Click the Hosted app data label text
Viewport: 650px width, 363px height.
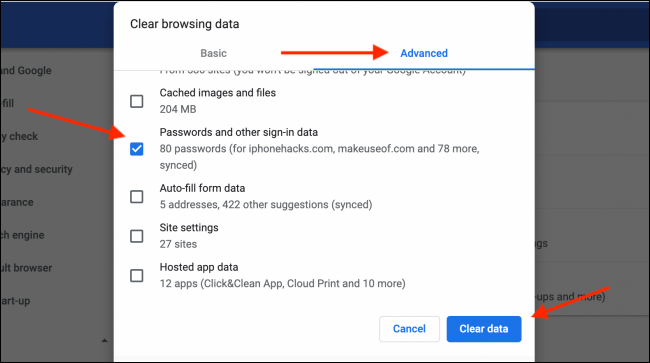tap(199, 267)
